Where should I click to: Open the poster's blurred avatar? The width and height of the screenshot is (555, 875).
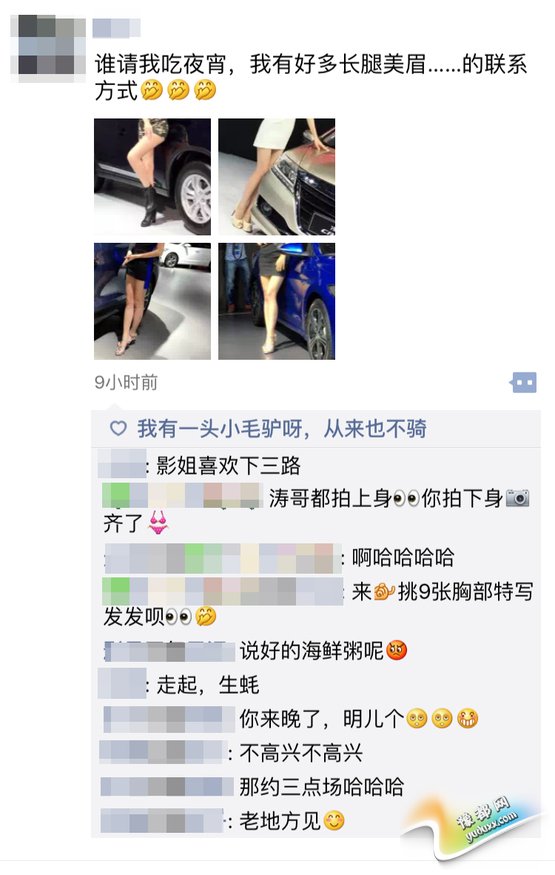point(47,49)
